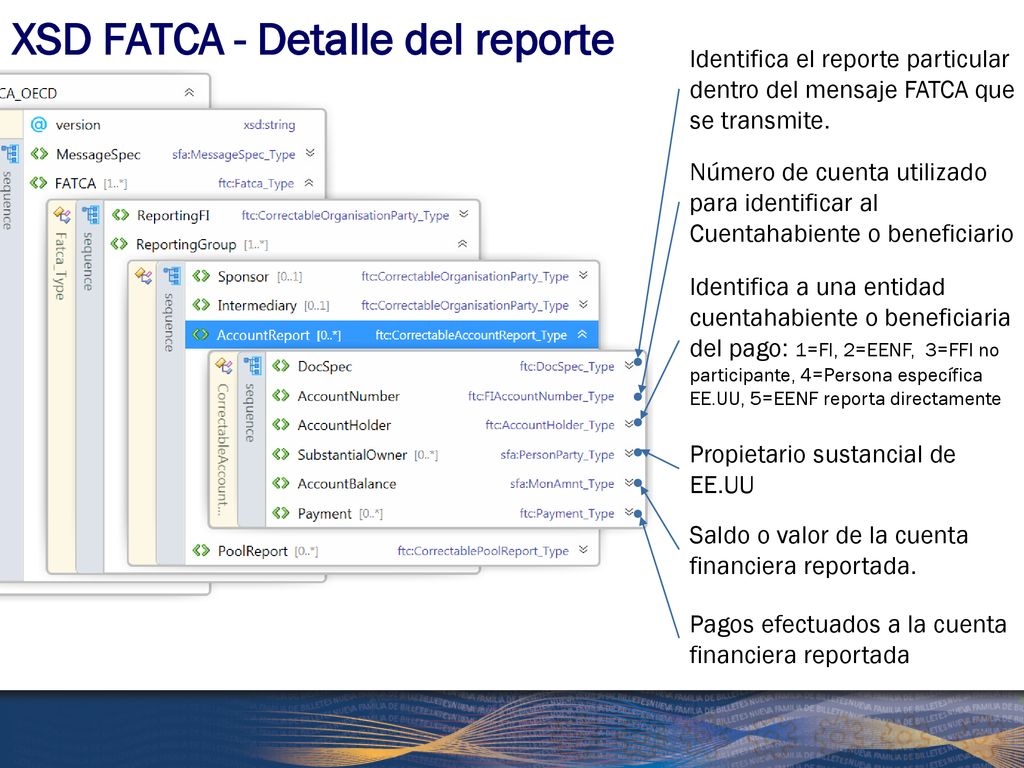Select the ReportingFI element name
Viewport: 1024px width, 768px height.
click(173, 216)
